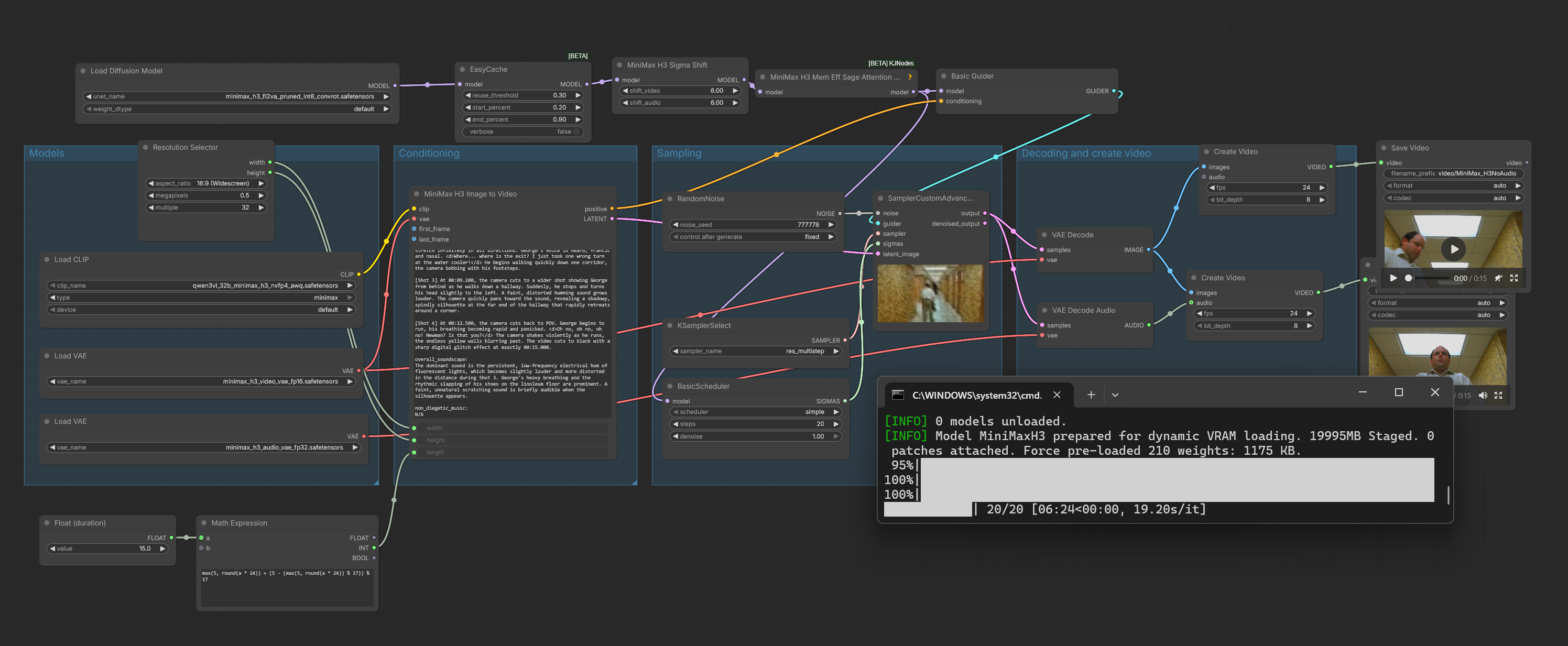The image size is (1568, 646).
Task: Collapse the KSamplerSelect node
Action: [x=670, y=325]
